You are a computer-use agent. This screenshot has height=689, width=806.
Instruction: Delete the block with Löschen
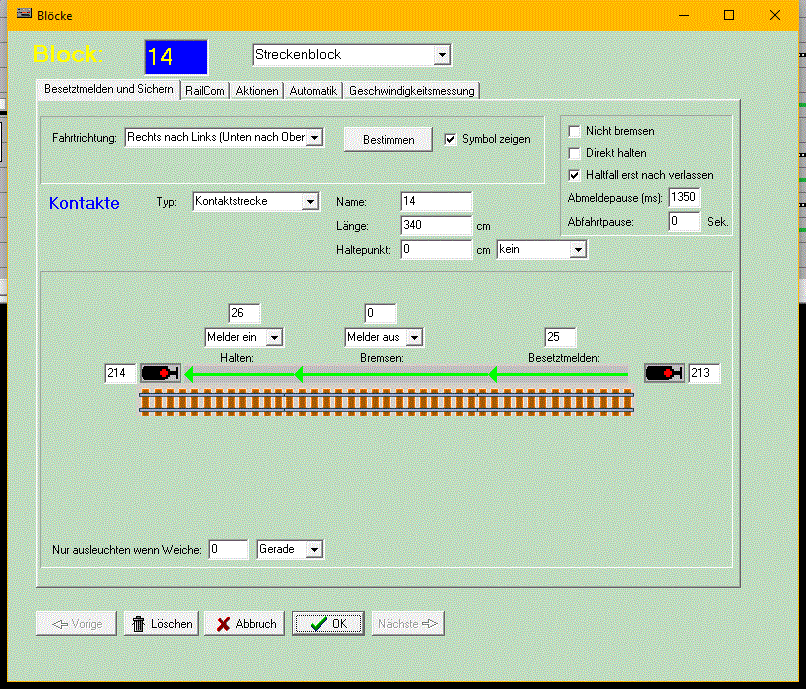161,624
